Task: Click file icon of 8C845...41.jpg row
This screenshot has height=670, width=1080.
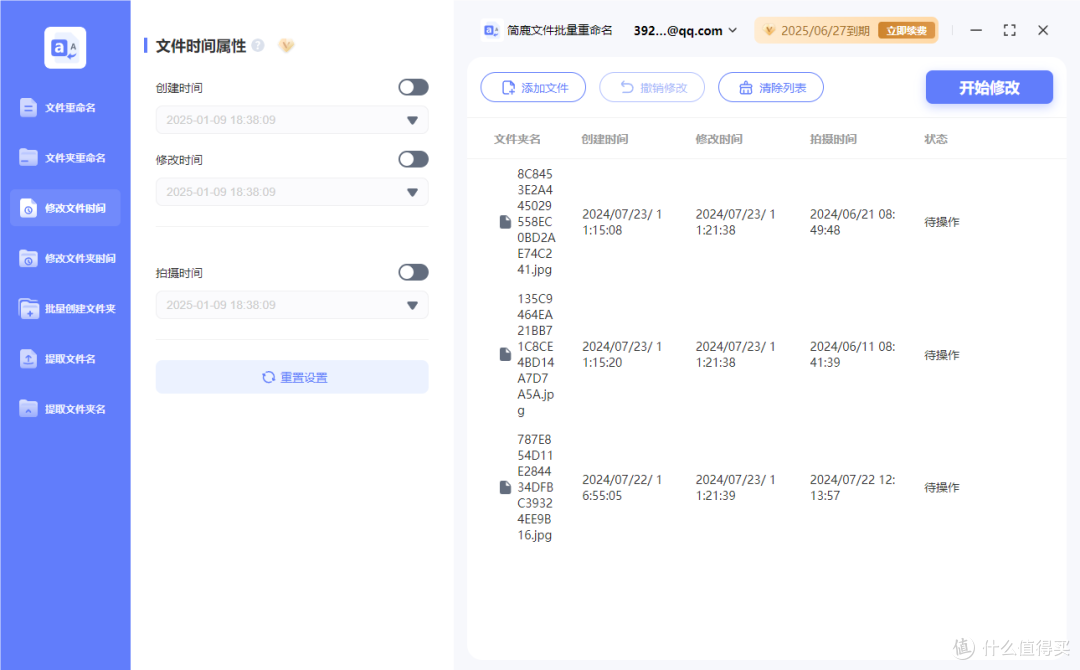Action: [x=505, y=222]
